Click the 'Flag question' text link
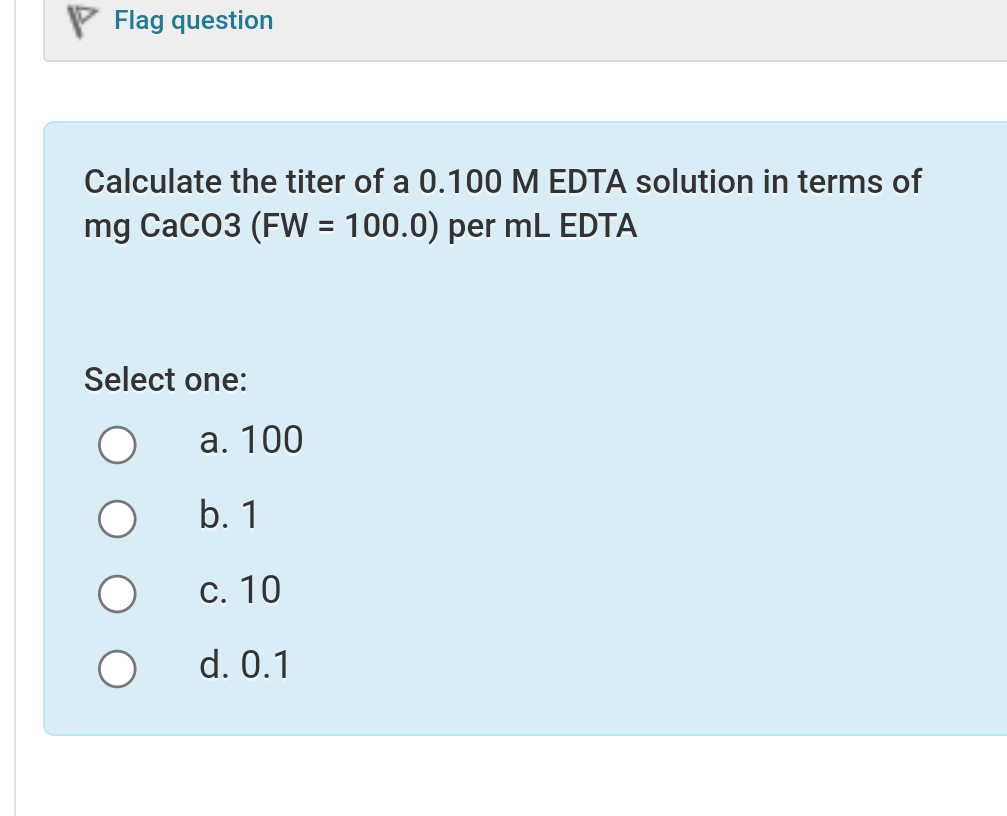The height and width of the screenshot is (816, 1007). tap(193, 19)
